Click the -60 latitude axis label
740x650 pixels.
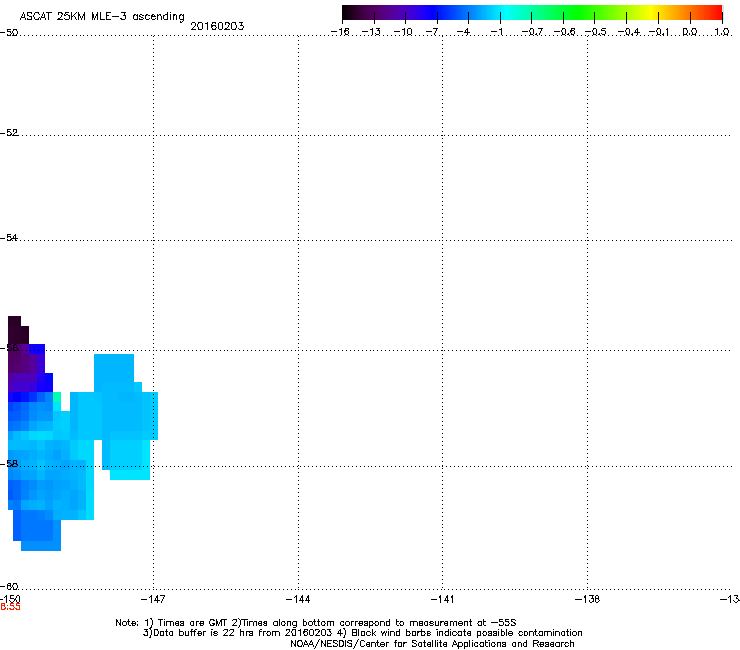coord(9,586)
